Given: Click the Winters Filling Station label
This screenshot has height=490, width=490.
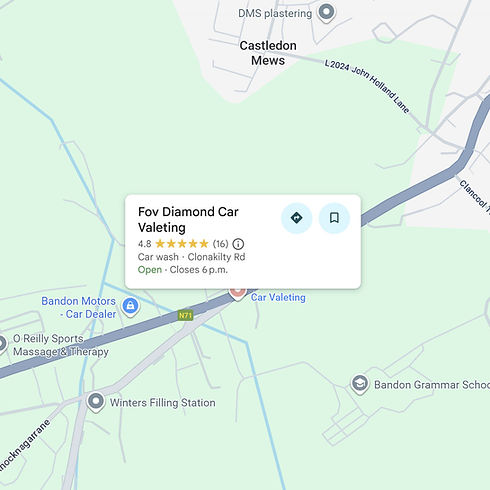Looking at the screenshot, I should (x=163, y=403).
